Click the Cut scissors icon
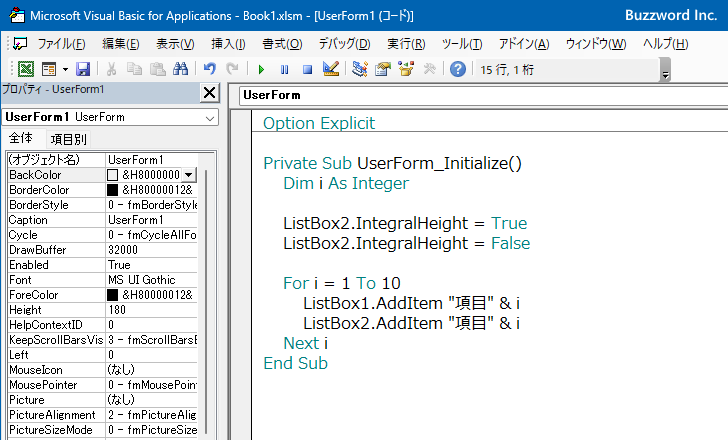 click(111, 69)
